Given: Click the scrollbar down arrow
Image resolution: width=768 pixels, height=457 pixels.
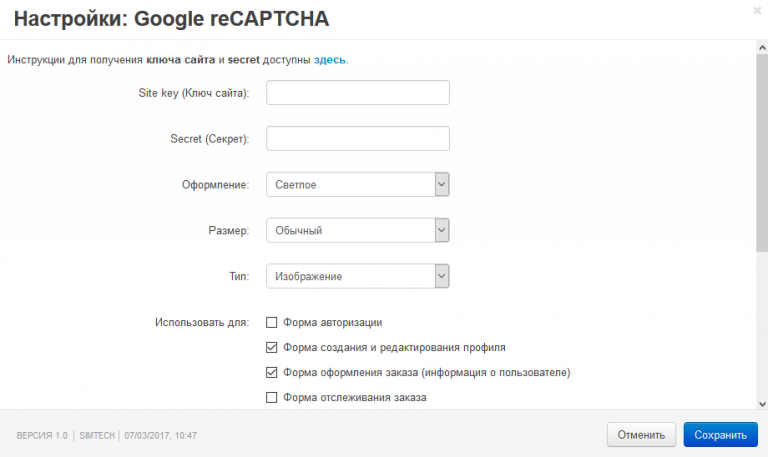Looking at the screenshot, I should tap(762, 402).
